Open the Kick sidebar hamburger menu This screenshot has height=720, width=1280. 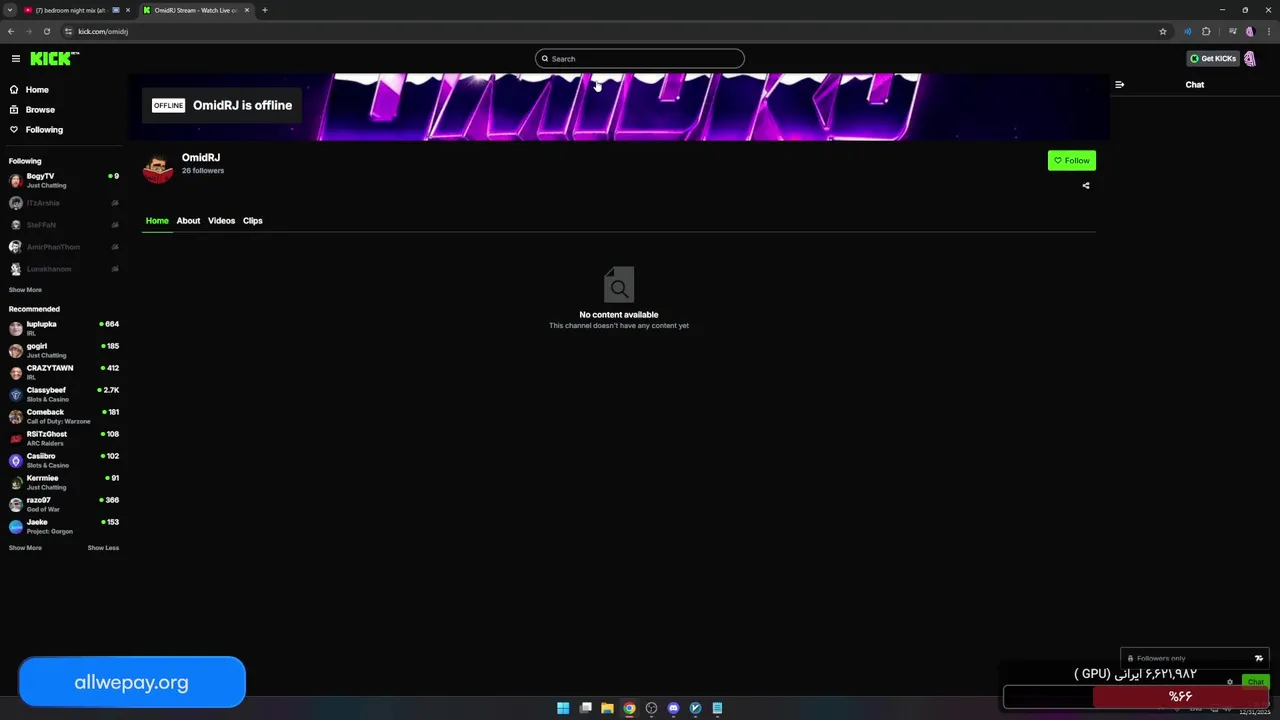coord(15,59)
